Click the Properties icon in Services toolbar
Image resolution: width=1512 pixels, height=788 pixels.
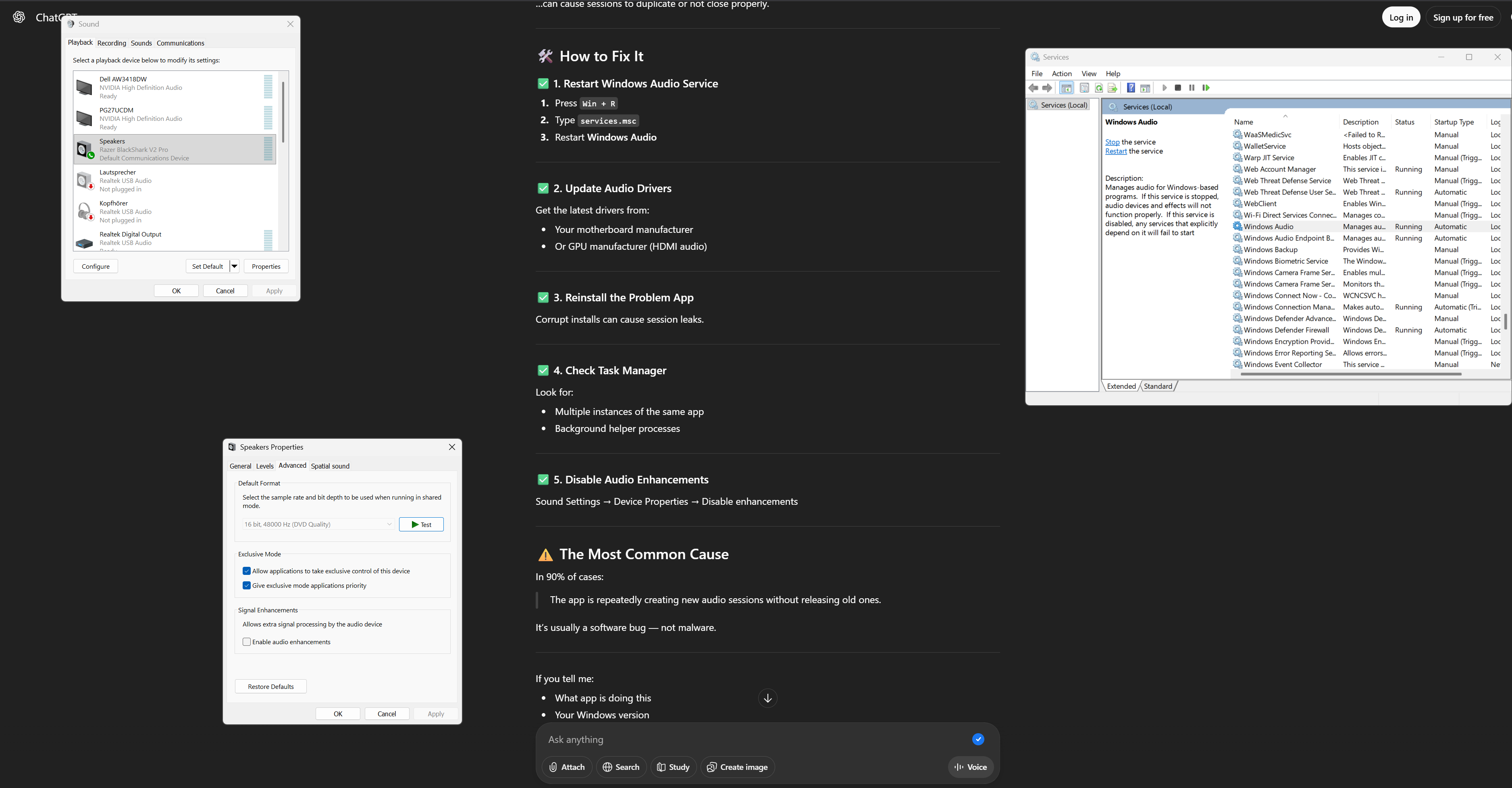tap(1084, 88)
